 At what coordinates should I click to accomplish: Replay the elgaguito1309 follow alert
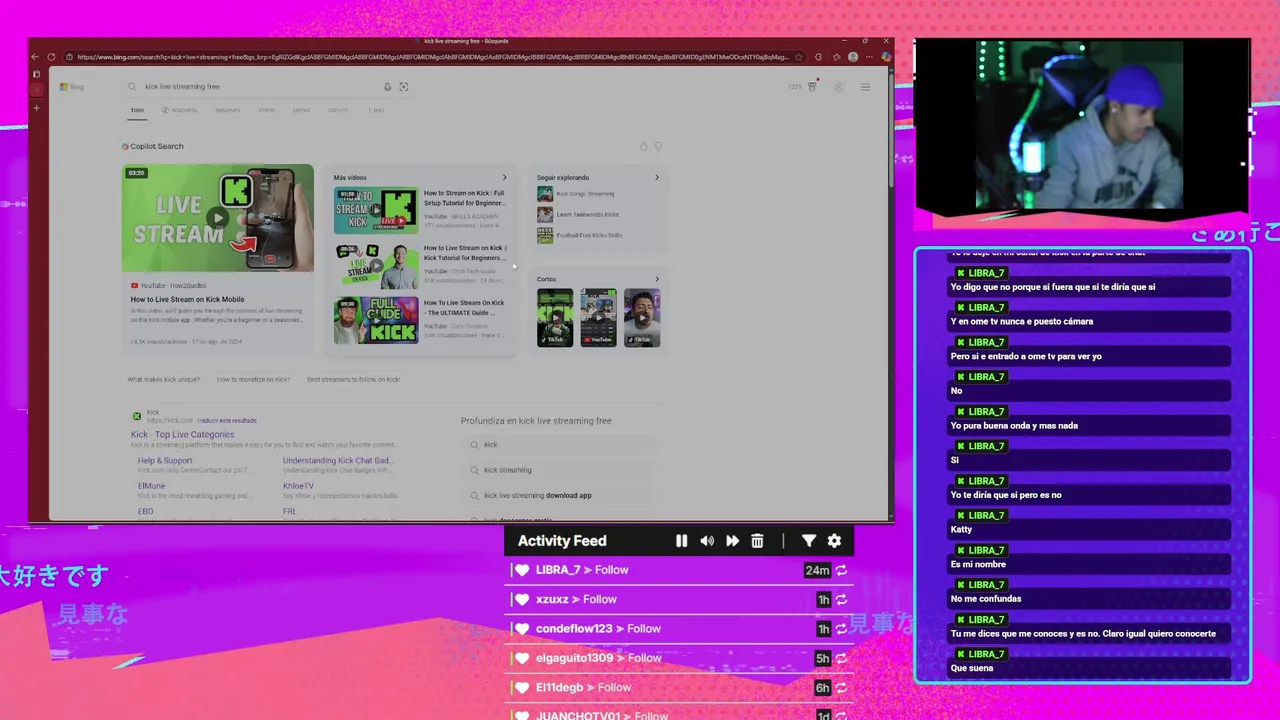tap(841, 658)
